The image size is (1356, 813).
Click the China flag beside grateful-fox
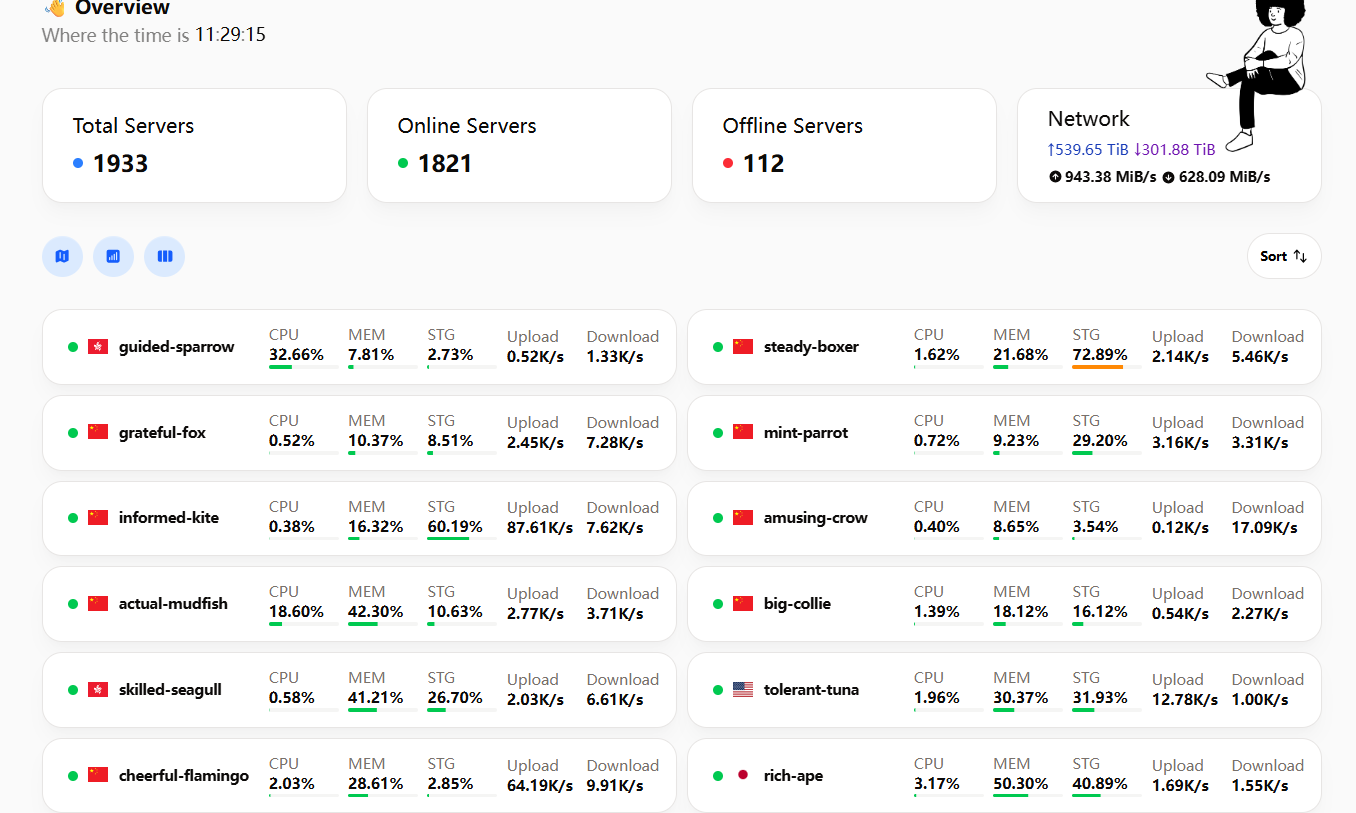98,432
